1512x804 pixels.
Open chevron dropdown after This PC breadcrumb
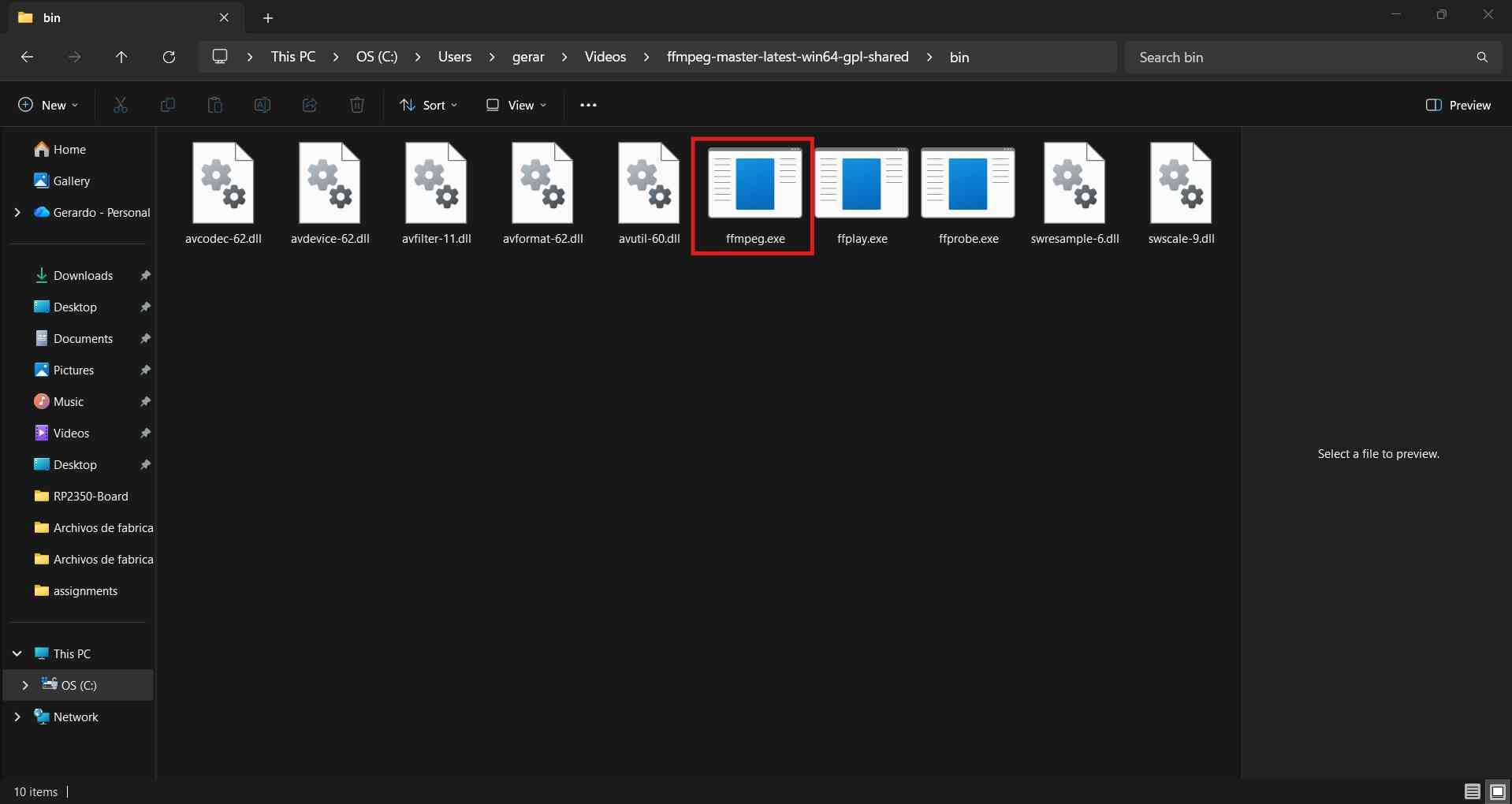tap(336, 57)
